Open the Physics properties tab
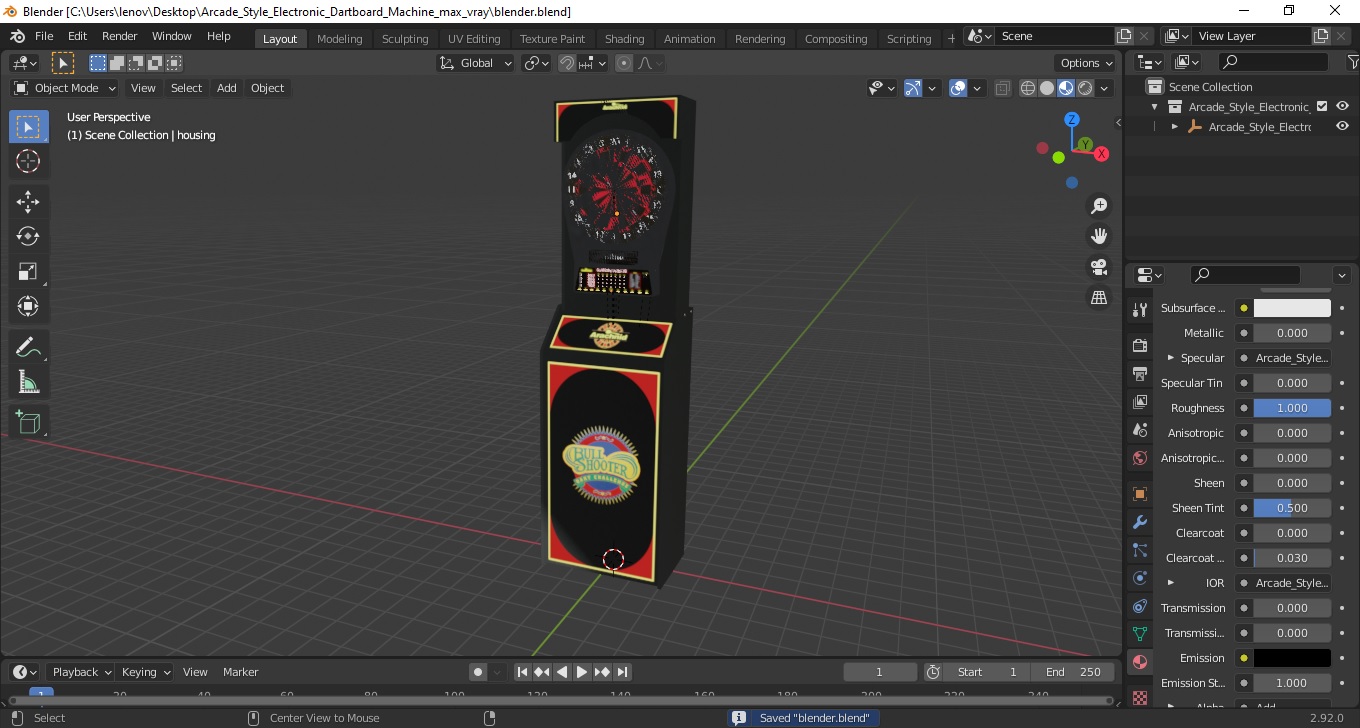Screen dimensions: 1360x728 (x=1139, y=578)
